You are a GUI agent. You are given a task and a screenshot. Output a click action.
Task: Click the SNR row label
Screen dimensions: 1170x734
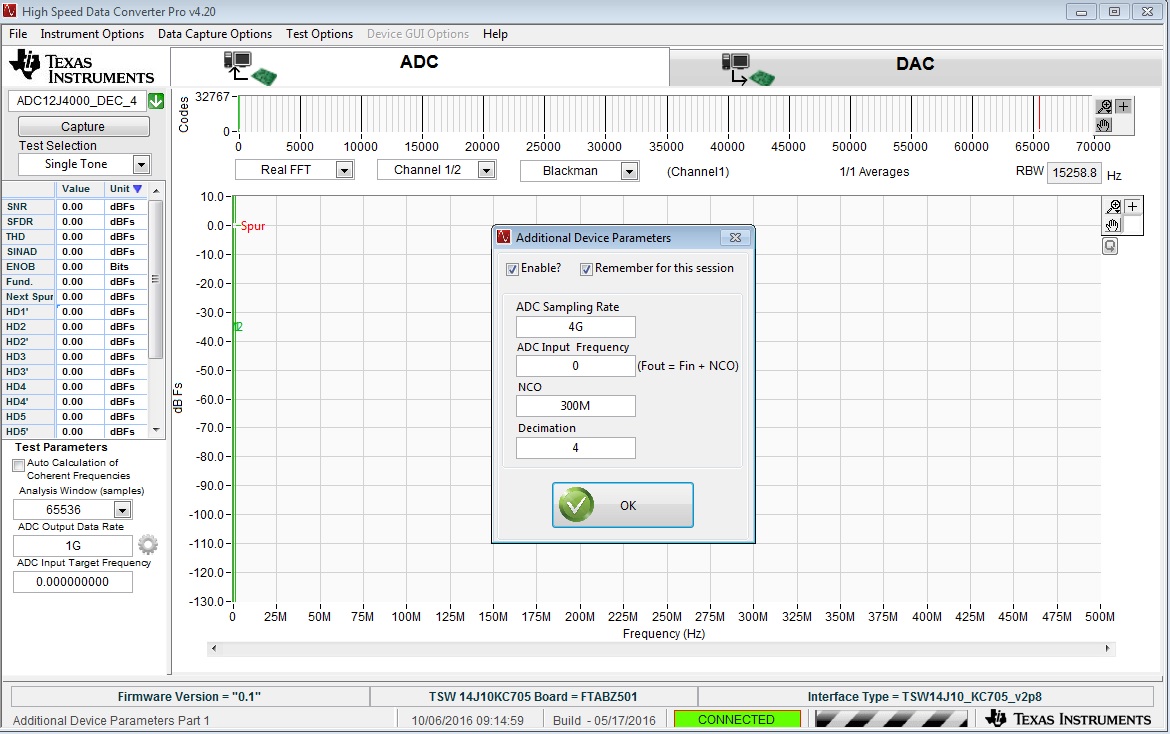point(16,207)
